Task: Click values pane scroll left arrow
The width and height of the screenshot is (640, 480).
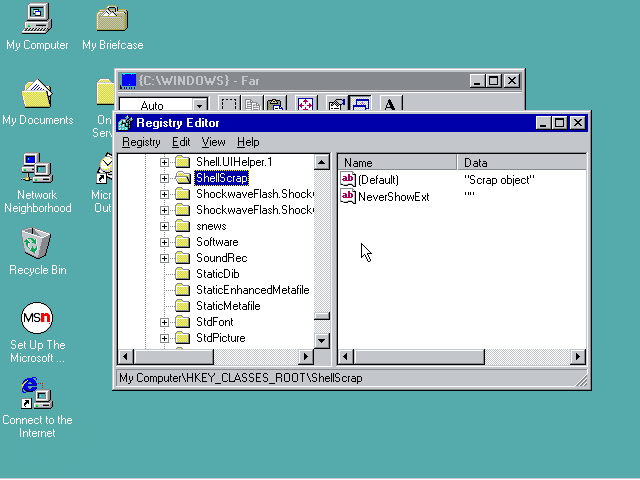Action: point(346,357)
